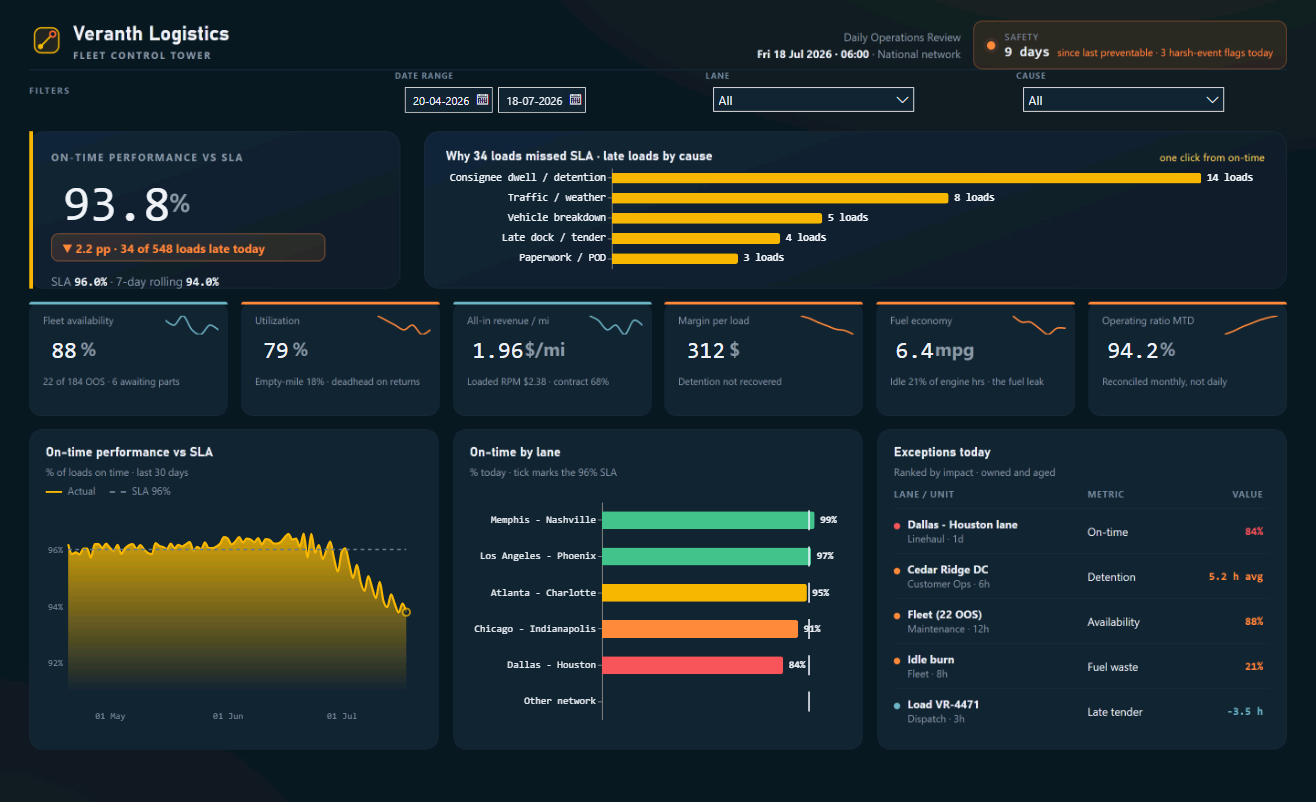Edit the end date field 18-07-2026

541,100
